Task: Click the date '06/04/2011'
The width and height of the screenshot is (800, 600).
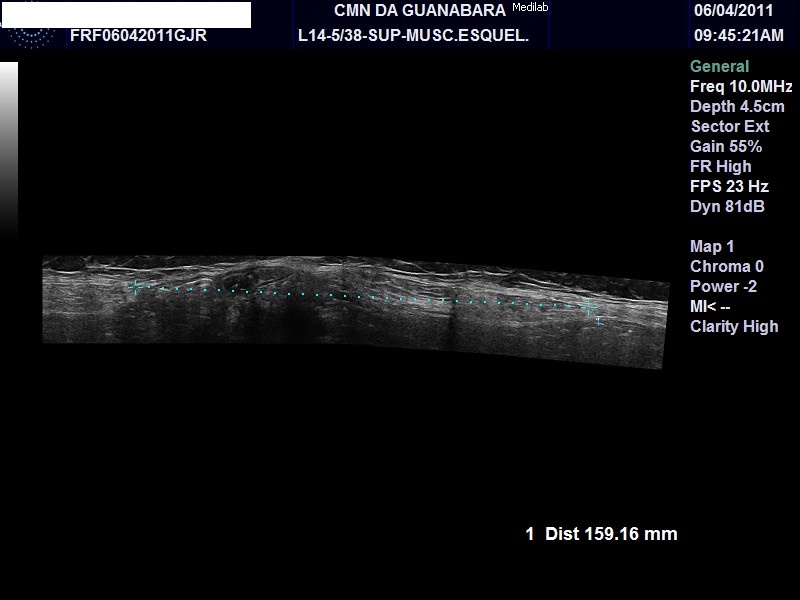Action: point(734,10)
